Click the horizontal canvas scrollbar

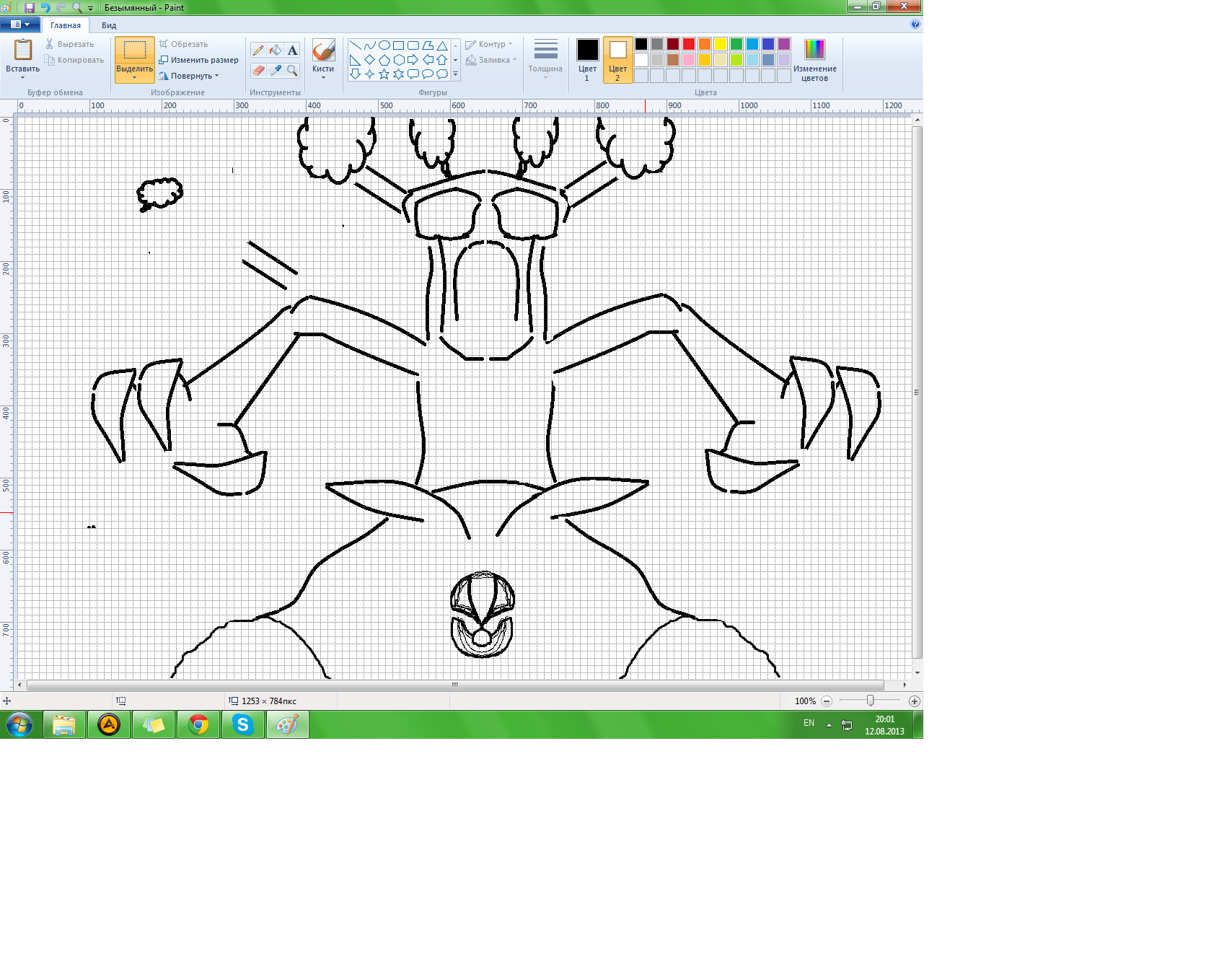pyautogui.click(x=455, y=685)
